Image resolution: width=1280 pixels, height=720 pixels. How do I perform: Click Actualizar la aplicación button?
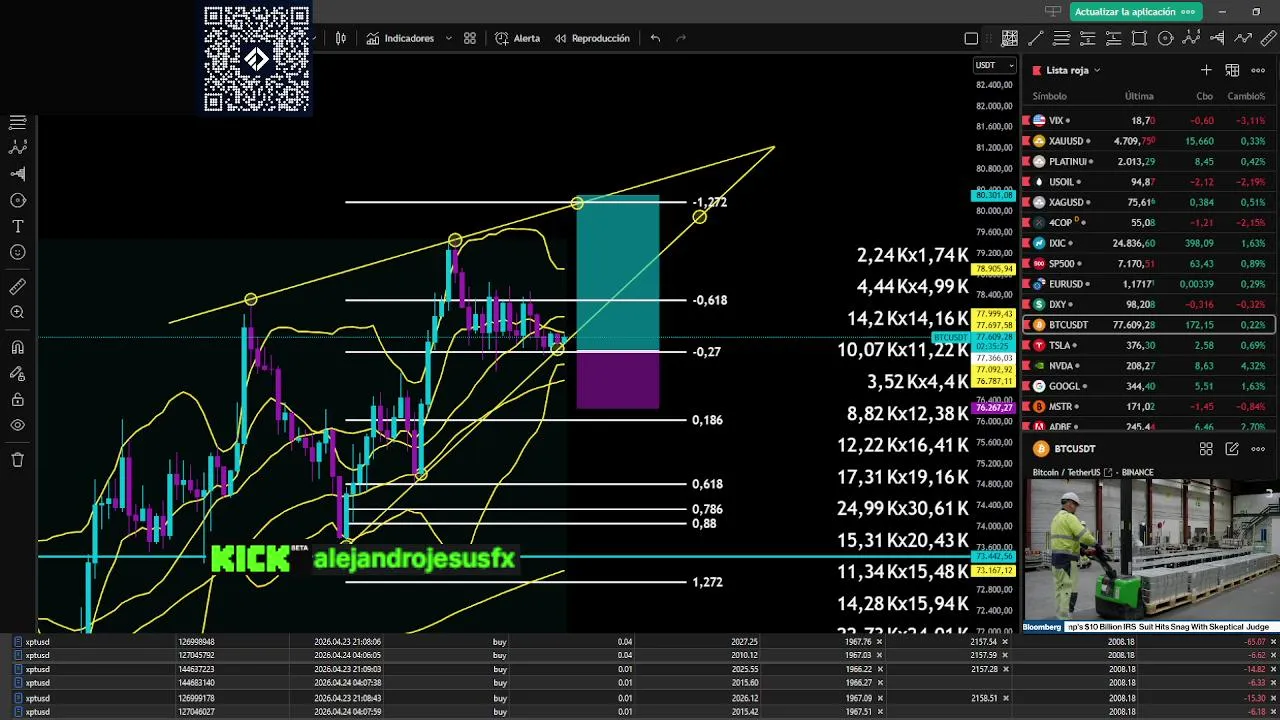pyautogui.click(x=1135, y=12)
